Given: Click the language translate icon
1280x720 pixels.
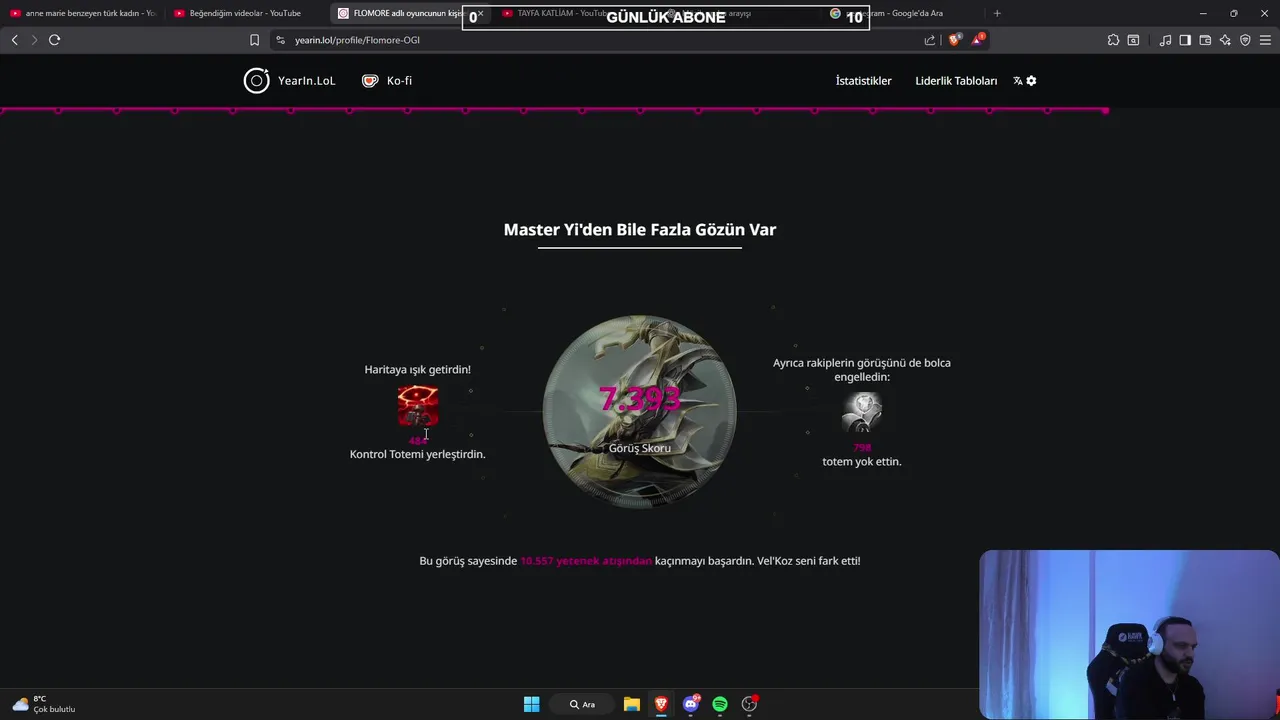Looking at the screenshot, I should tap(1018, 81).
